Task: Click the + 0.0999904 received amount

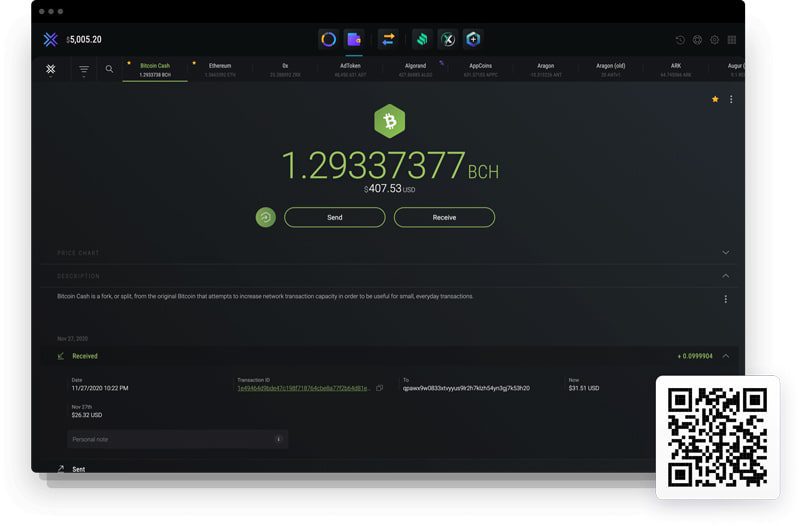Action: click(x=695, y=356)
